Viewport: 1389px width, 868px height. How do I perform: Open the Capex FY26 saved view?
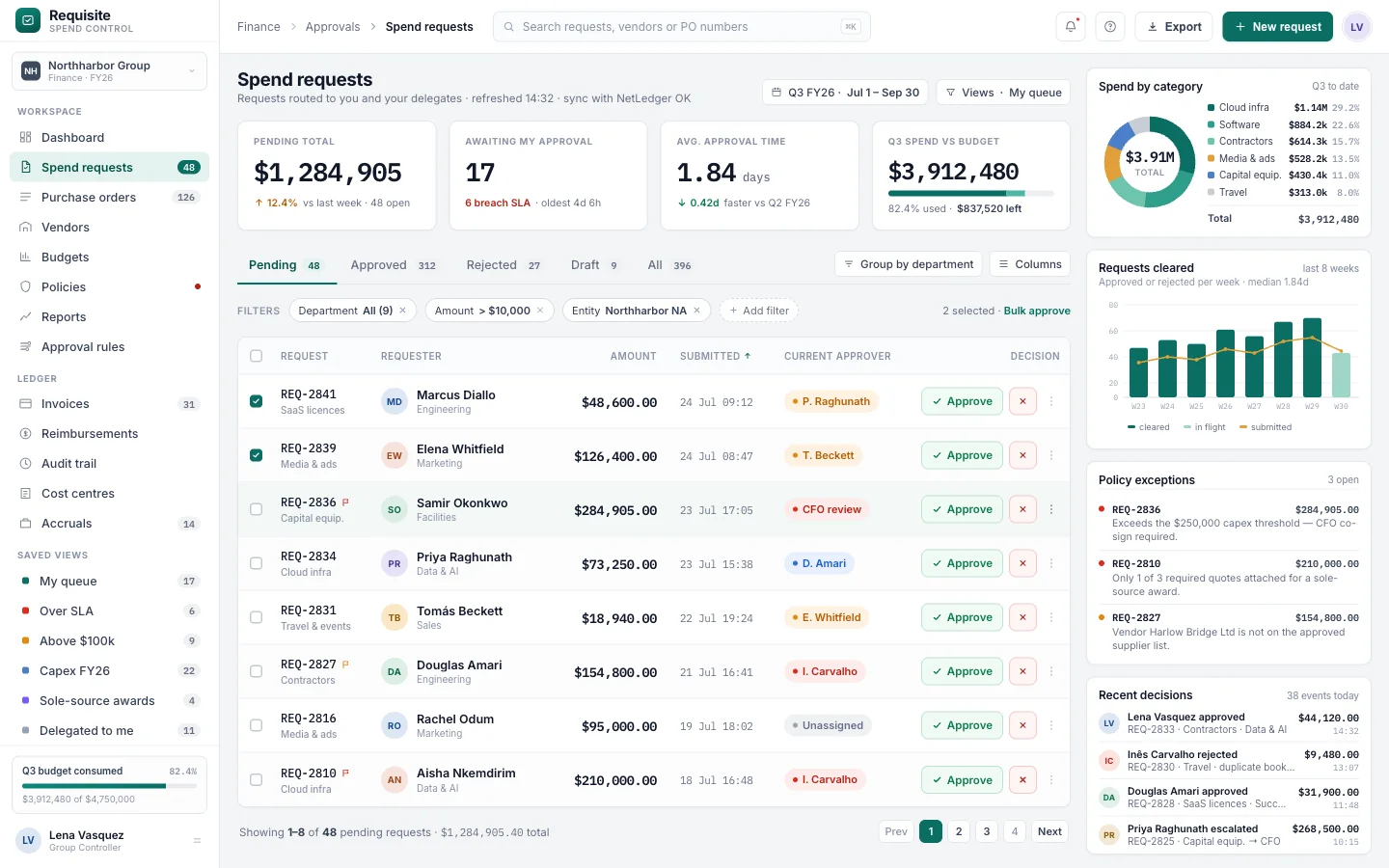tap(109, 670)
